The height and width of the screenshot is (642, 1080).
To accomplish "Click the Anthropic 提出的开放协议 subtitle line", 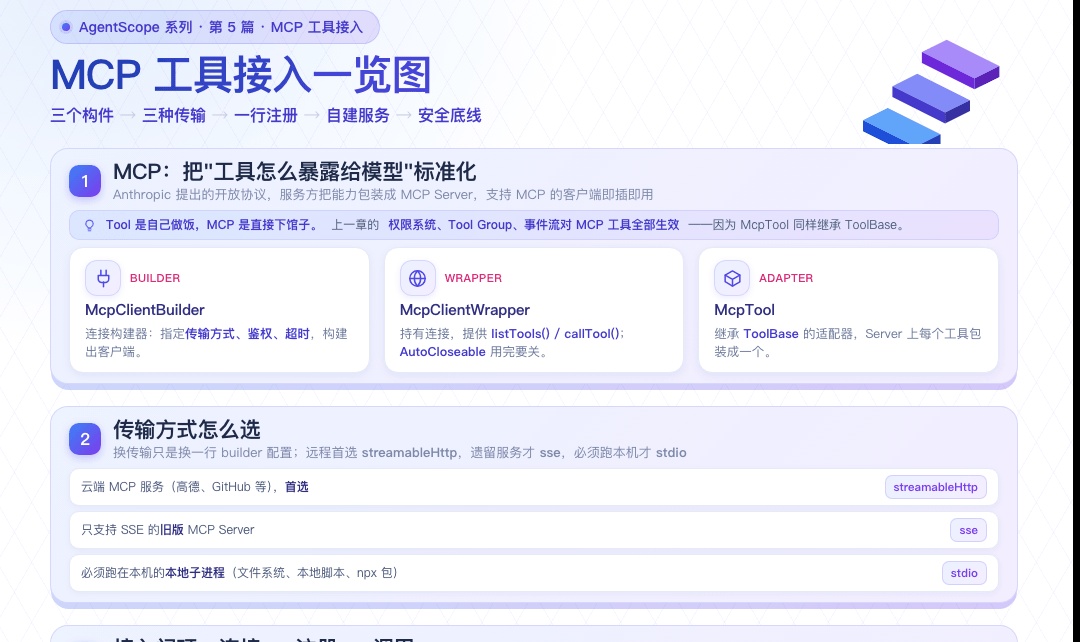I will [383, 195].
